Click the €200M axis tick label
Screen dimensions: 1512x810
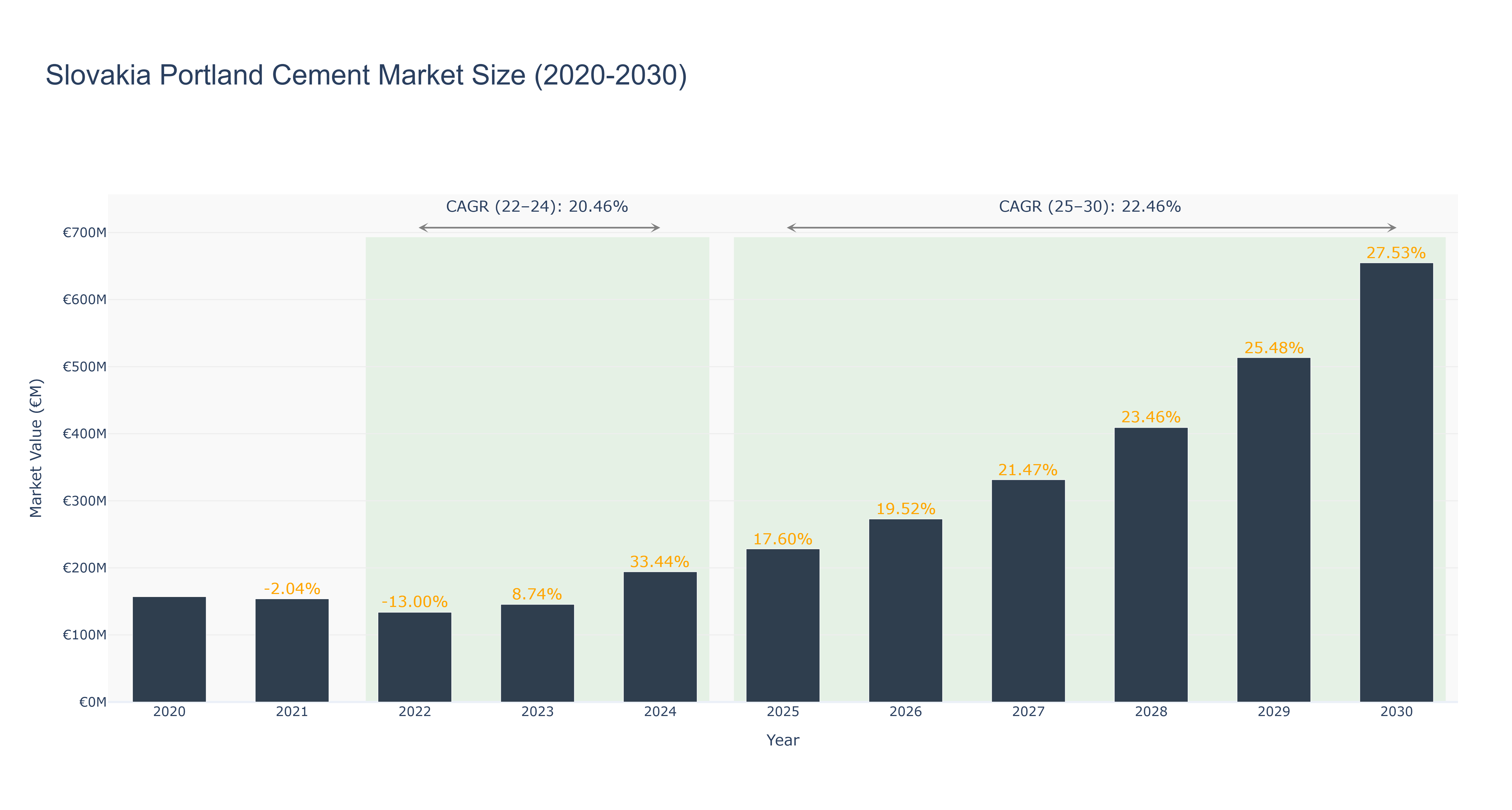(85, 568)
